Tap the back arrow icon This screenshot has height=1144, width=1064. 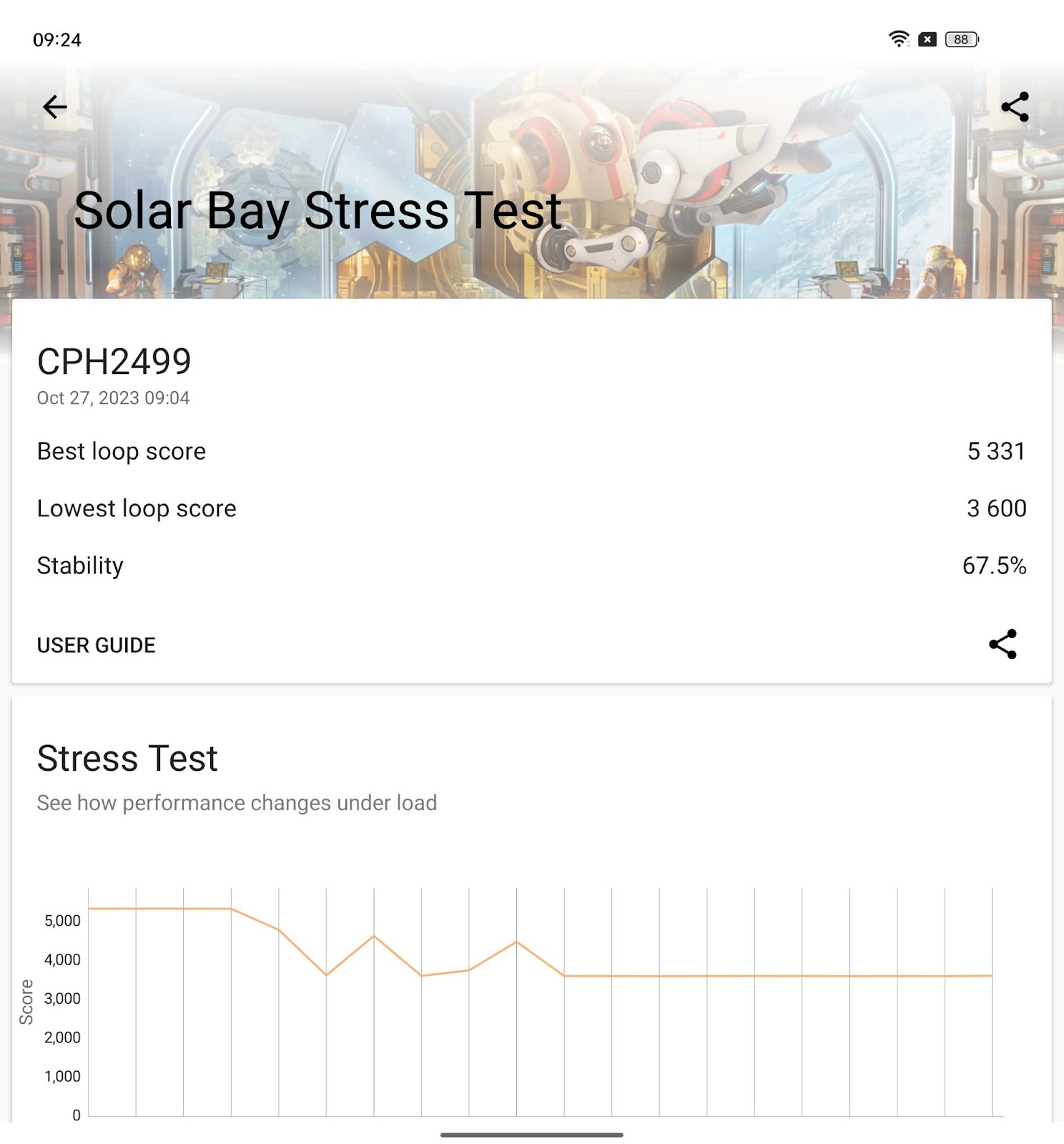(55, 107)
